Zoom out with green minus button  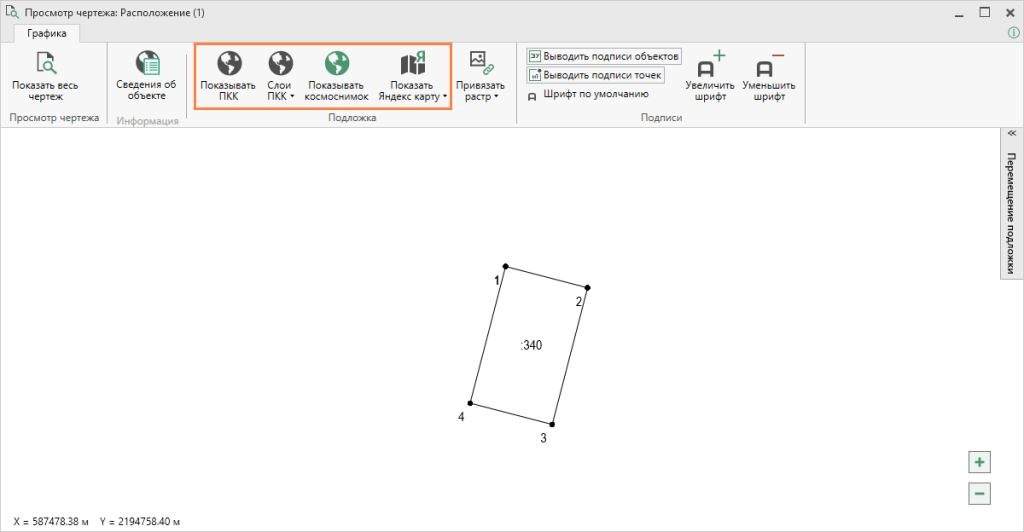(980, 492)
